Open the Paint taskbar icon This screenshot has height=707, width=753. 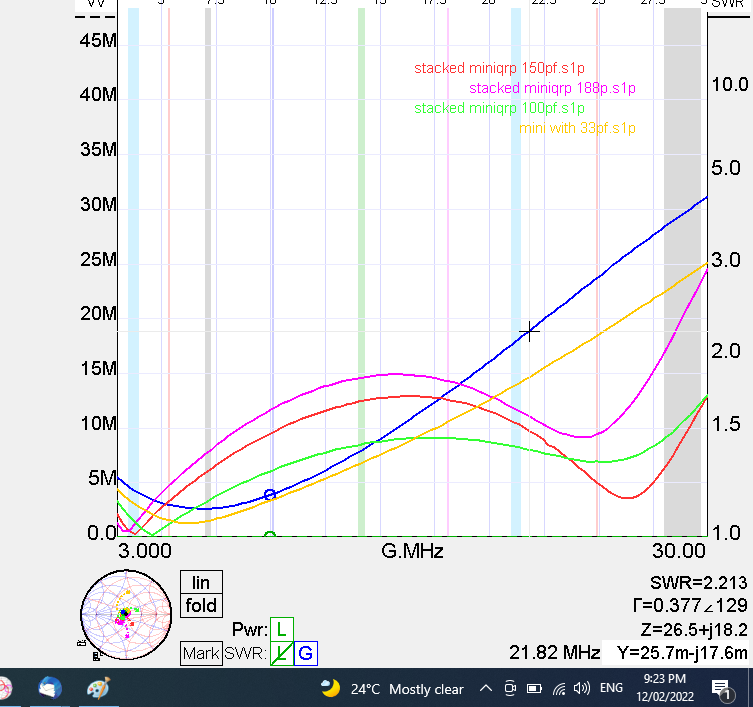(x=98, y=688)
